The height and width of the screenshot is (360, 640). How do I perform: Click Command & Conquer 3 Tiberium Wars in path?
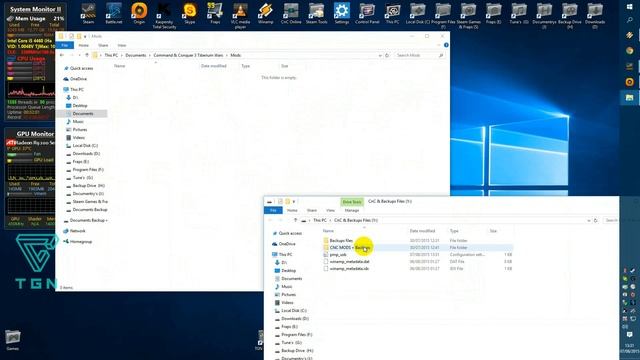[x=188, y=55]
